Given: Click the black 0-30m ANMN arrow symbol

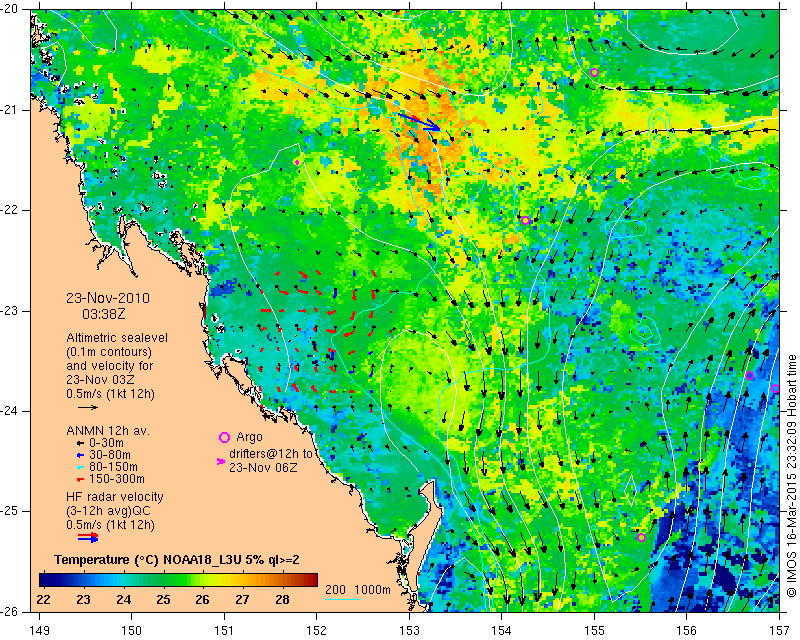Looking at the screenshot, I should [x=81, y=443].
